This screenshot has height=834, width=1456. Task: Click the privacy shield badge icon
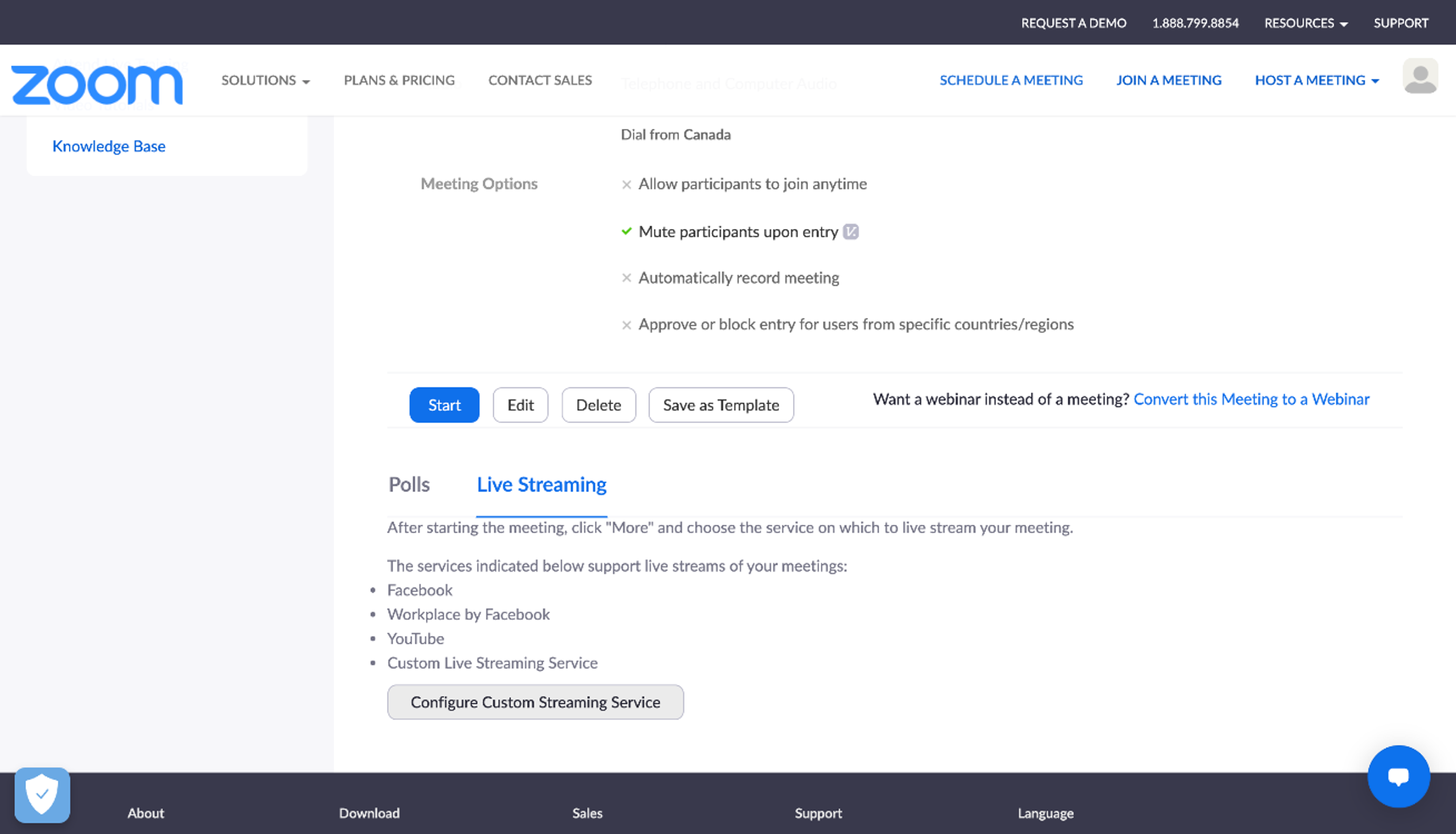pos(42,795)
